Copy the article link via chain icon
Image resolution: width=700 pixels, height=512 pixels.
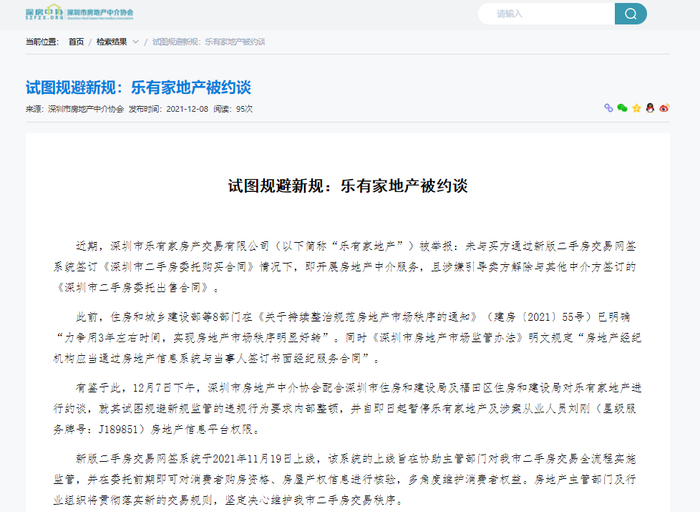(x=608, y=108)
